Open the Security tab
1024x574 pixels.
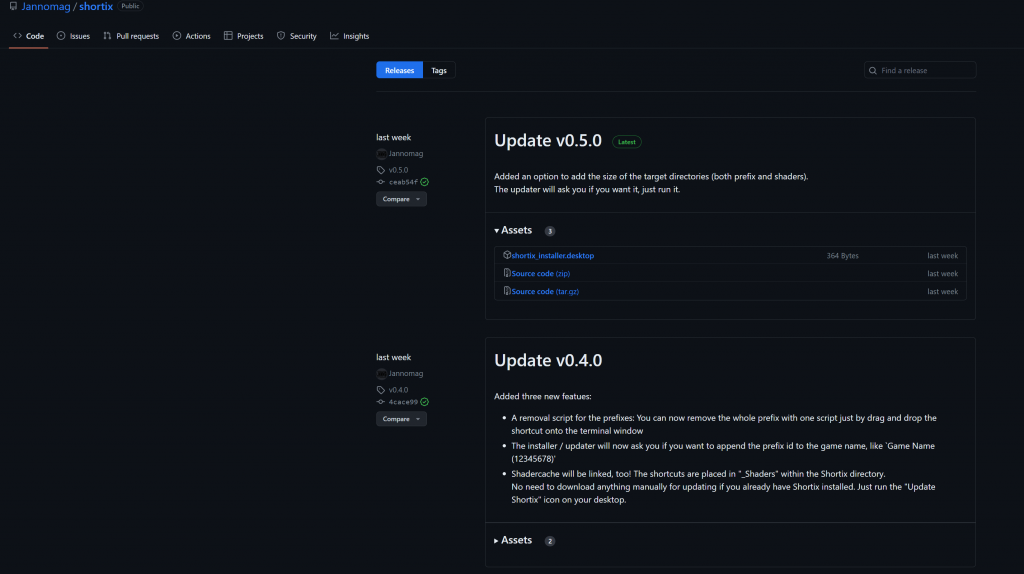click(296, 36)
